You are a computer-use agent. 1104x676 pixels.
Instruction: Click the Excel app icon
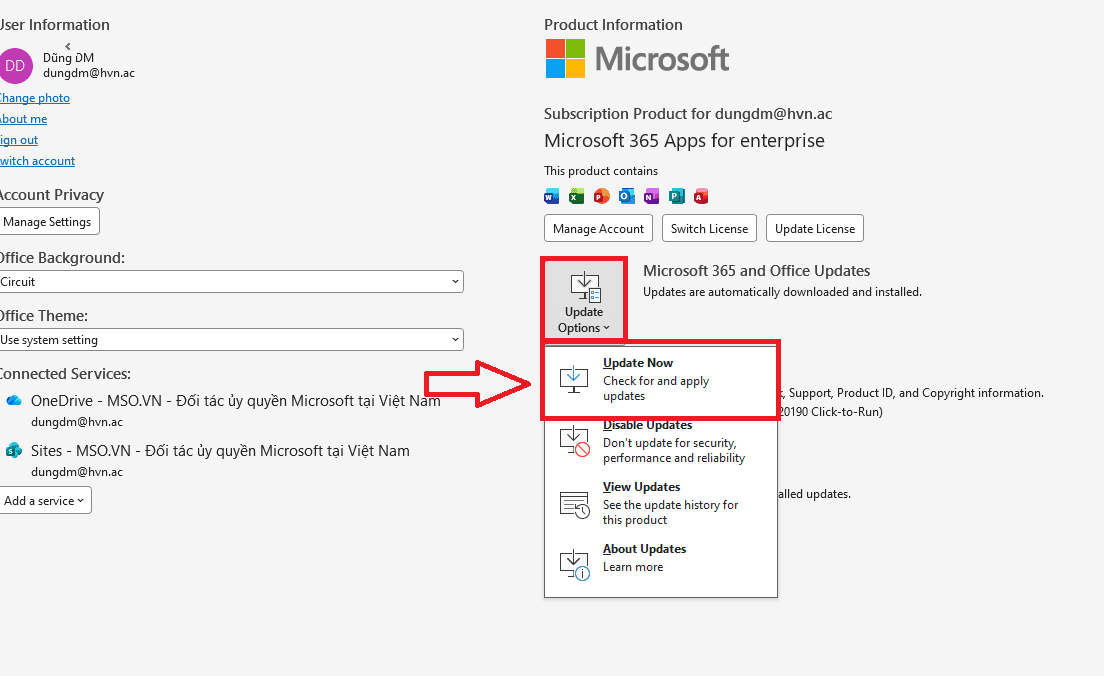click(577, 196)
